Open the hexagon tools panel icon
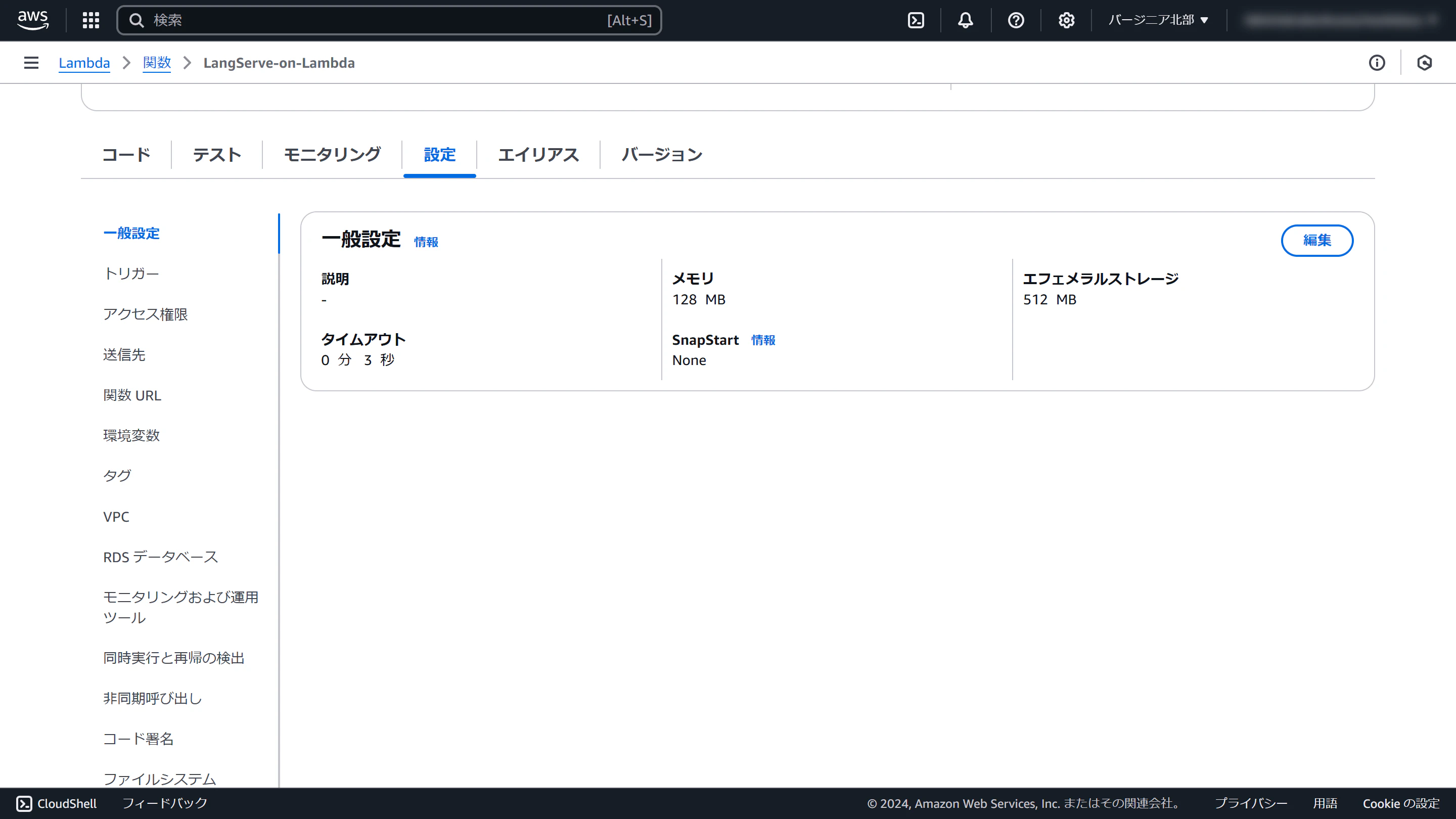The height and width of the screenshot is (819, 1456). pyautogui.click(x=1424, y=63)
